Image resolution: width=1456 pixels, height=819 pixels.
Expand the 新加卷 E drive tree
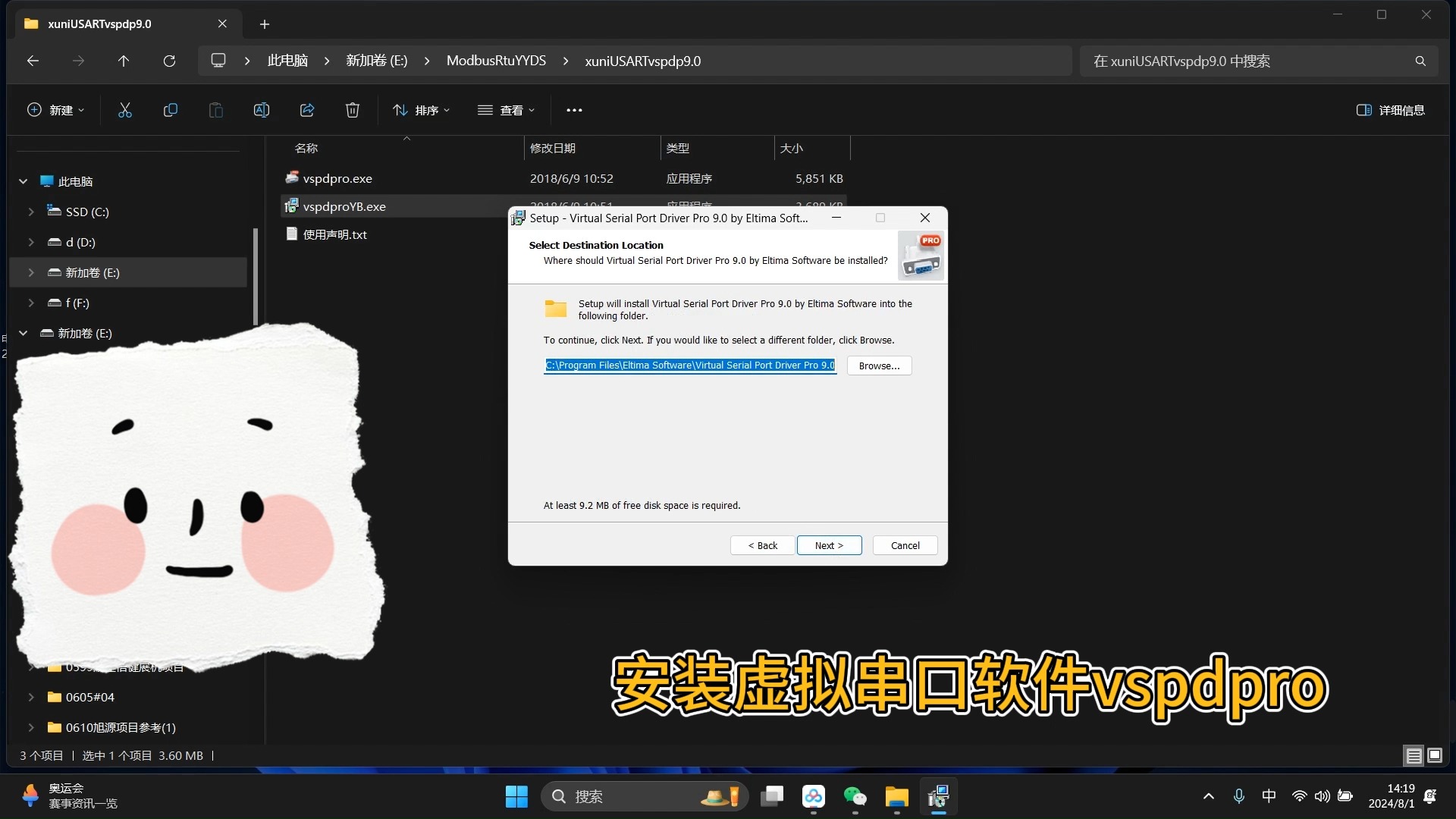[32, 272]
